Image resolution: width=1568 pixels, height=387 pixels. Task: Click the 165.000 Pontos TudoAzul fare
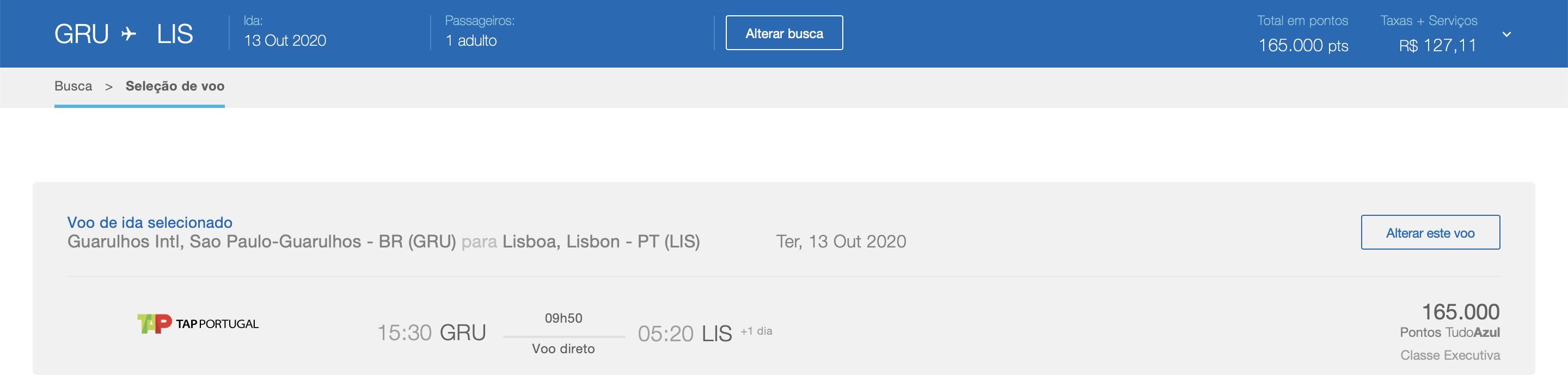[1450, 321]
